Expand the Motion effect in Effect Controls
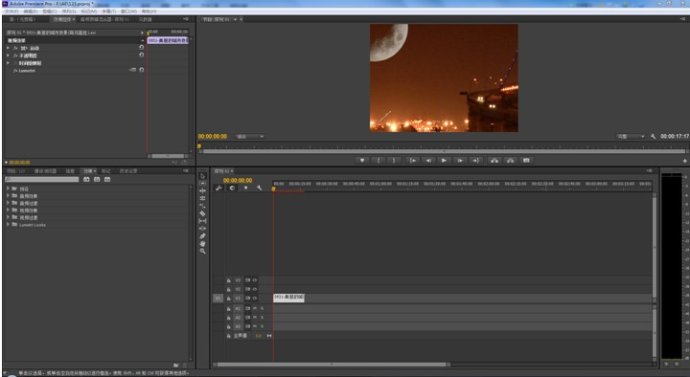 (8, 48)
